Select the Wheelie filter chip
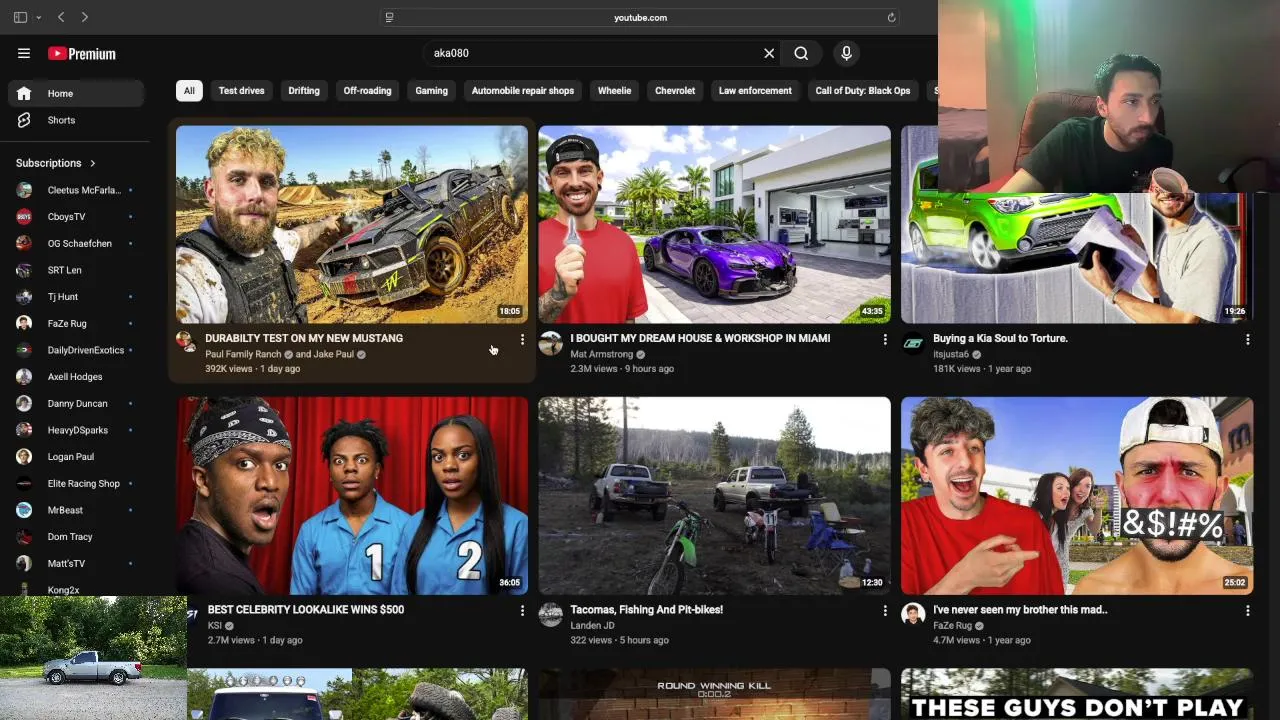This screenshot has width=1280, height=720. point(614,91)
